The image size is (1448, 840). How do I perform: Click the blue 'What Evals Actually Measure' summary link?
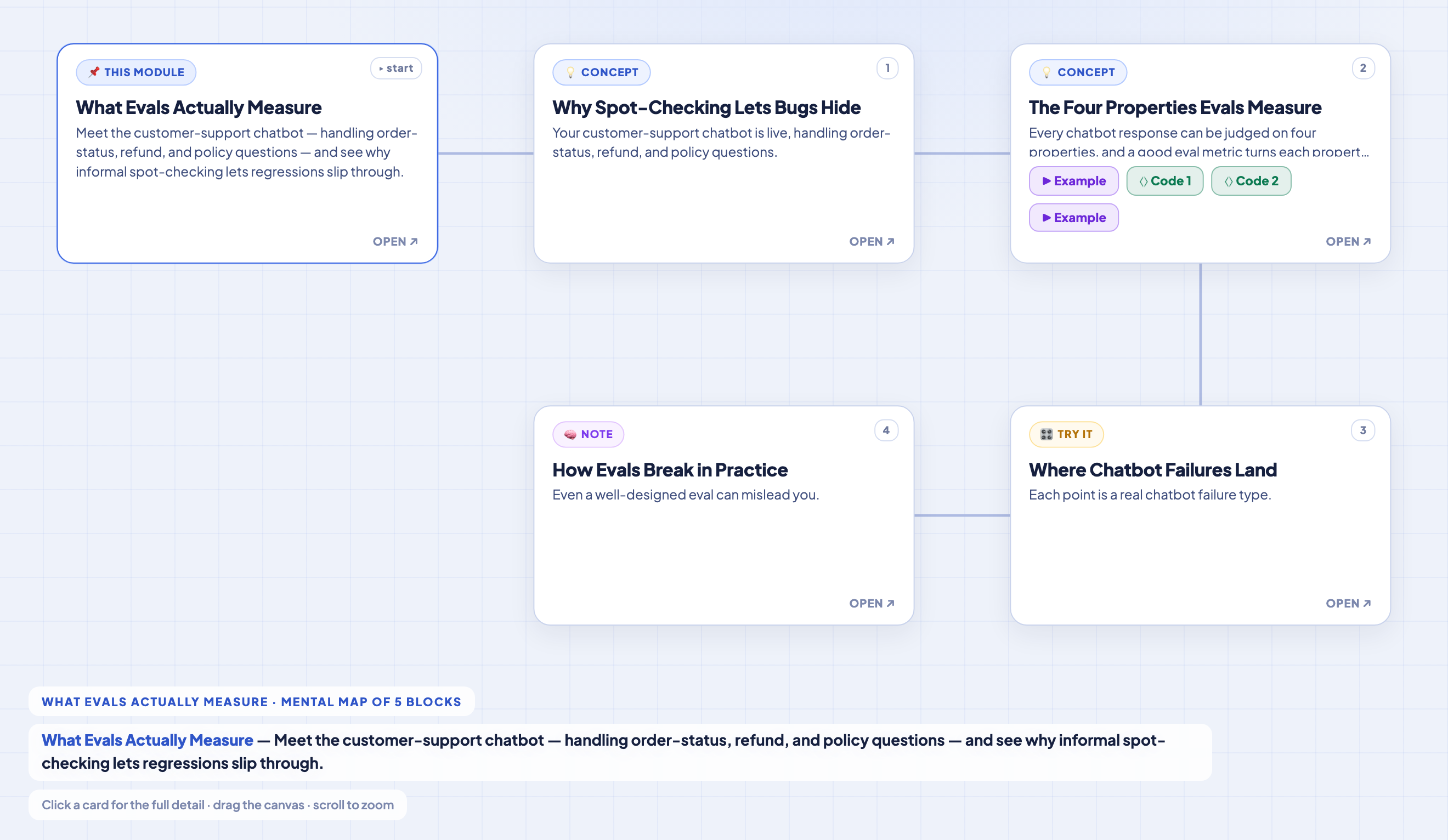click(147, 740)
